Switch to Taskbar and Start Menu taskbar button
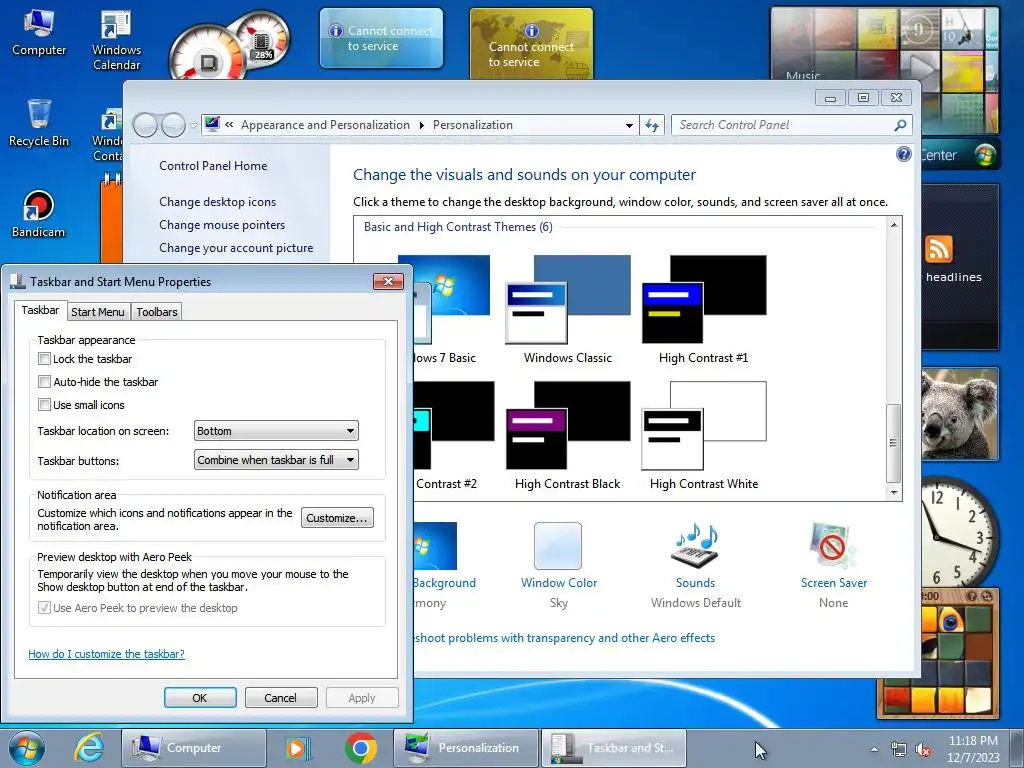 point(614,748)
